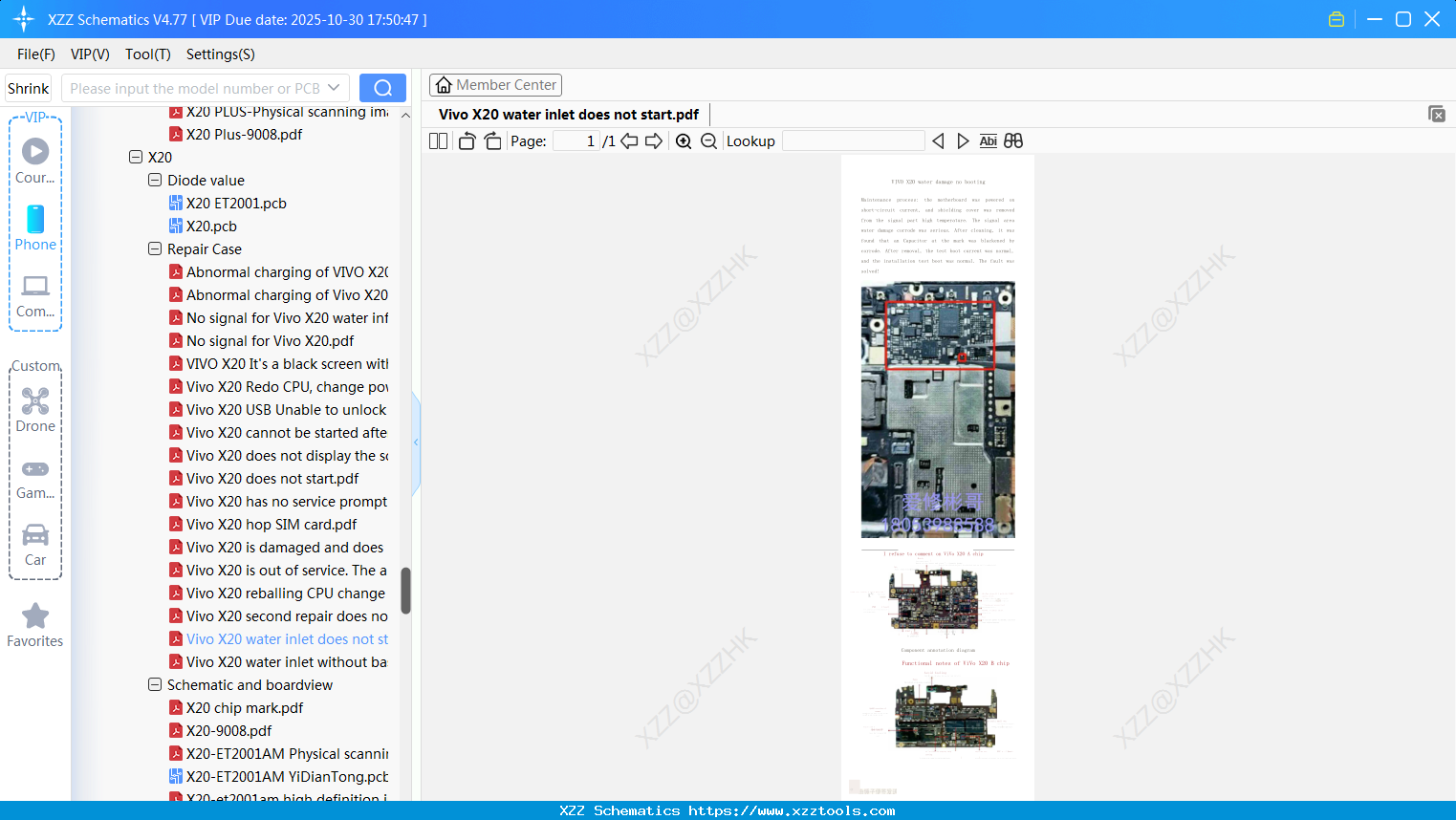Image resolution: width=1456 pixels, height=820 pixels.
Task: Click the Lookup text field
Action: tap(854, 141)
